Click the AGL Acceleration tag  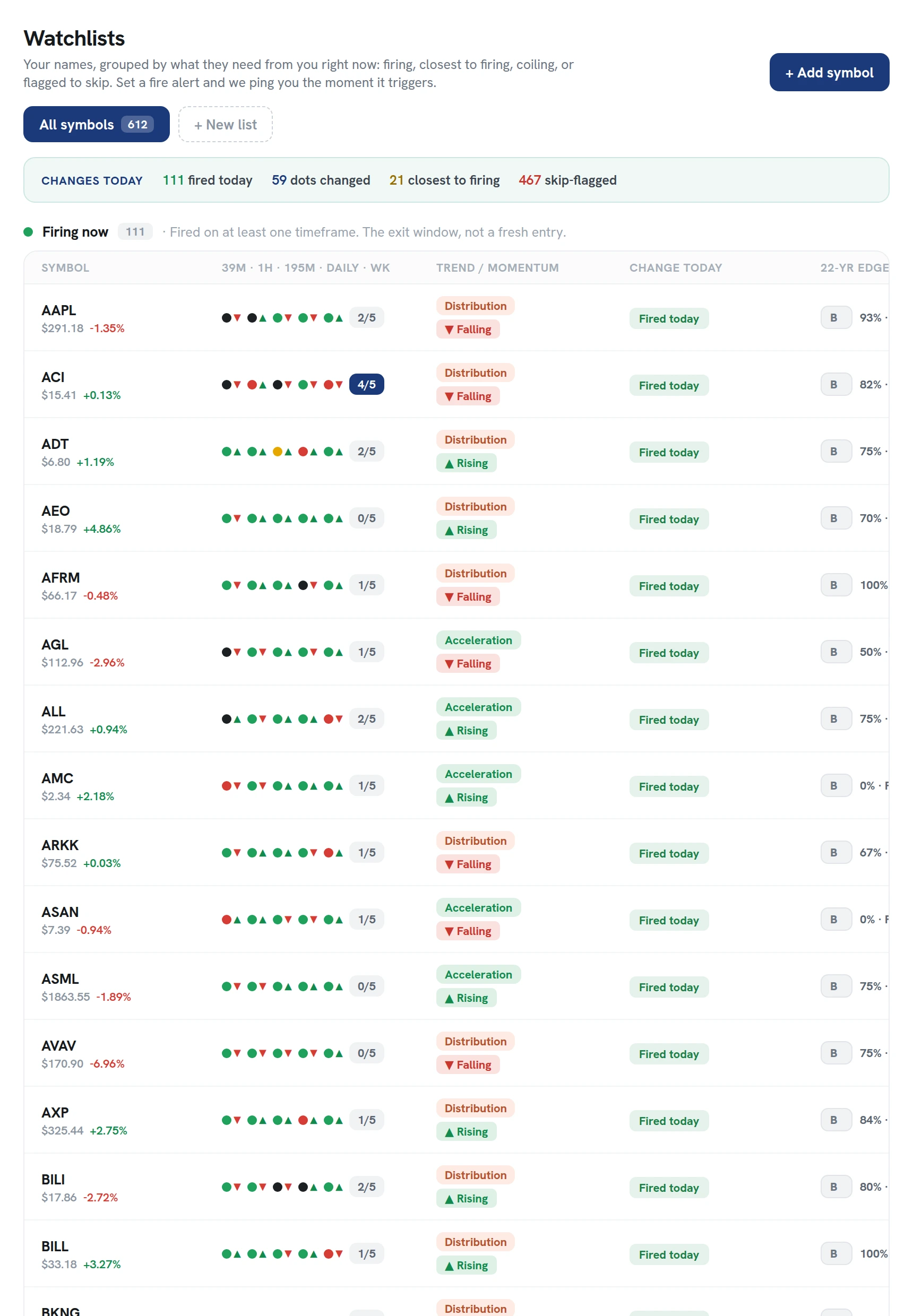(478, 640)
